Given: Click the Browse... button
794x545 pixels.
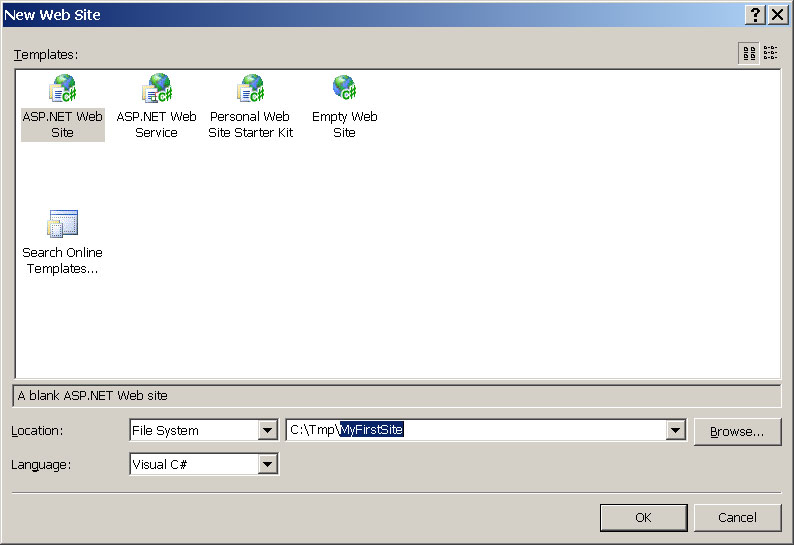Looking at the screenshot, I should click(737, 432).
